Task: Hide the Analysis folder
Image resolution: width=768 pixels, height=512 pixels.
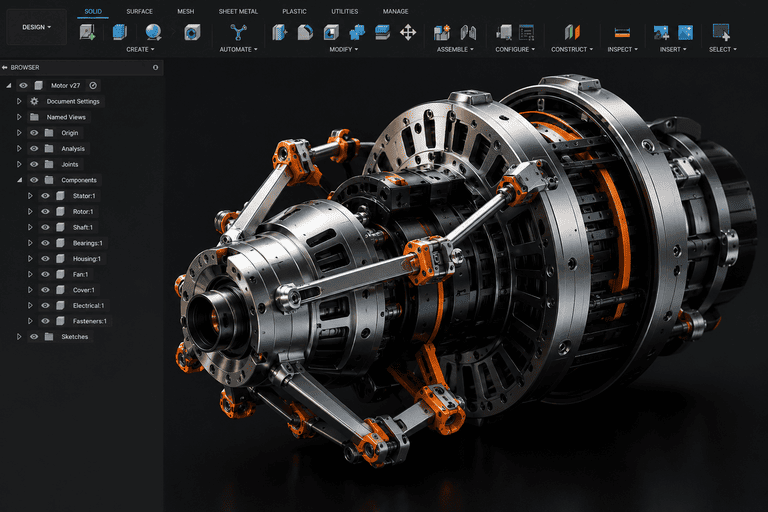Action: point(34,148)
